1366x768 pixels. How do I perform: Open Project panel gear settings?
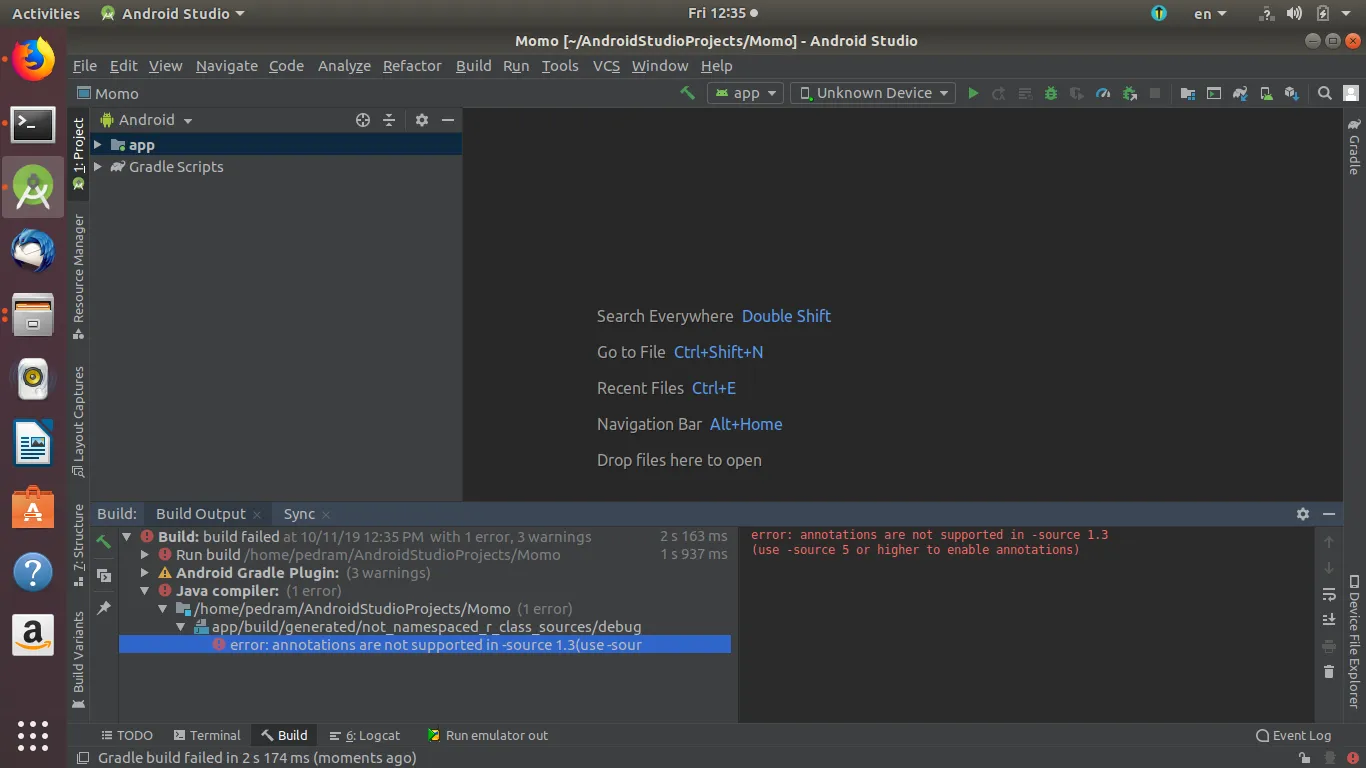422,120
